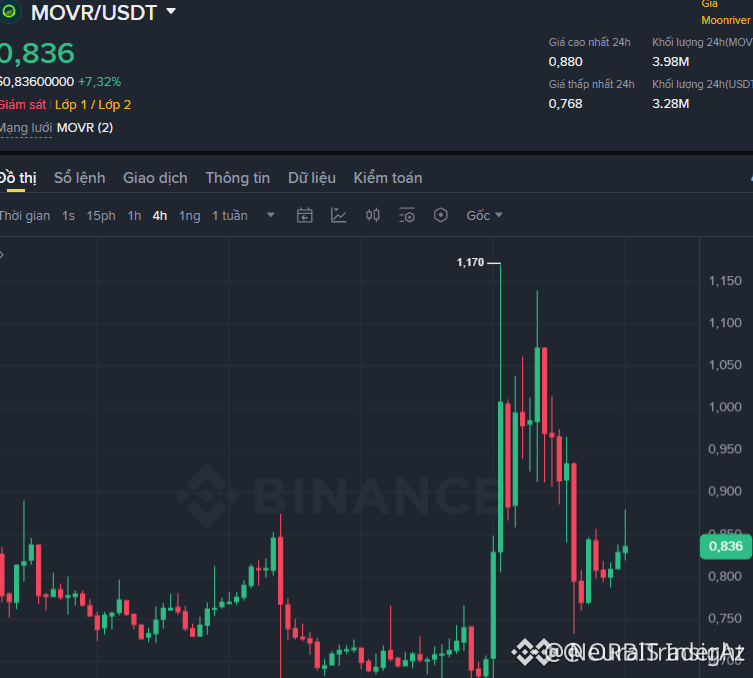Click the MOVR (2) network value
The width and height of the screenshot is (753, 678).
click(85, 128)
